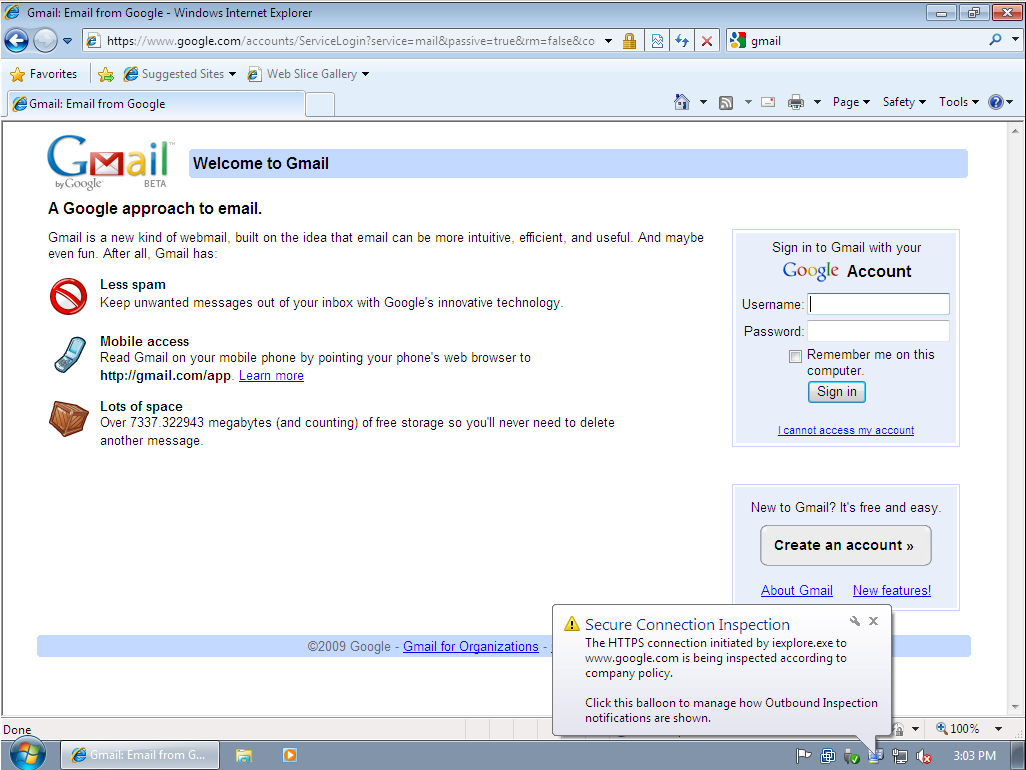Screen dimensions: 1026x770
Task: Click the magnifying glass search icon
Action: coord(995,40)
